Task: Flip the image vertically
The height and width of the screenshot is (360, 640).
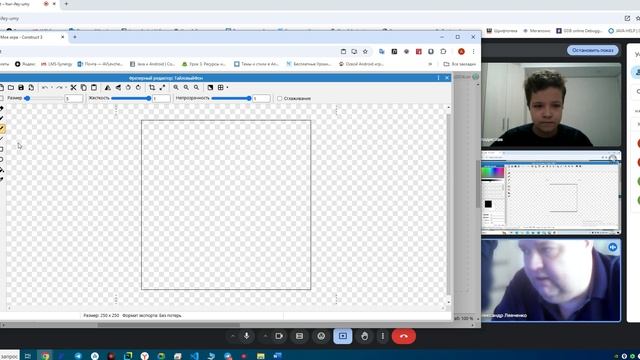Action: (x=118, y=87)
